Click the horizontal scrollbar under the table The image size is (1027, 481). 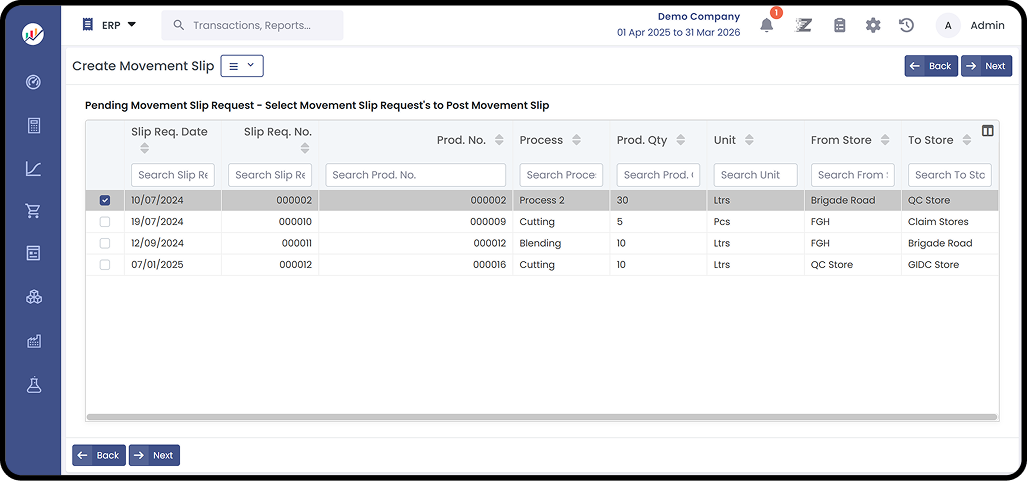pyautogui.click(x=541, y=417)
